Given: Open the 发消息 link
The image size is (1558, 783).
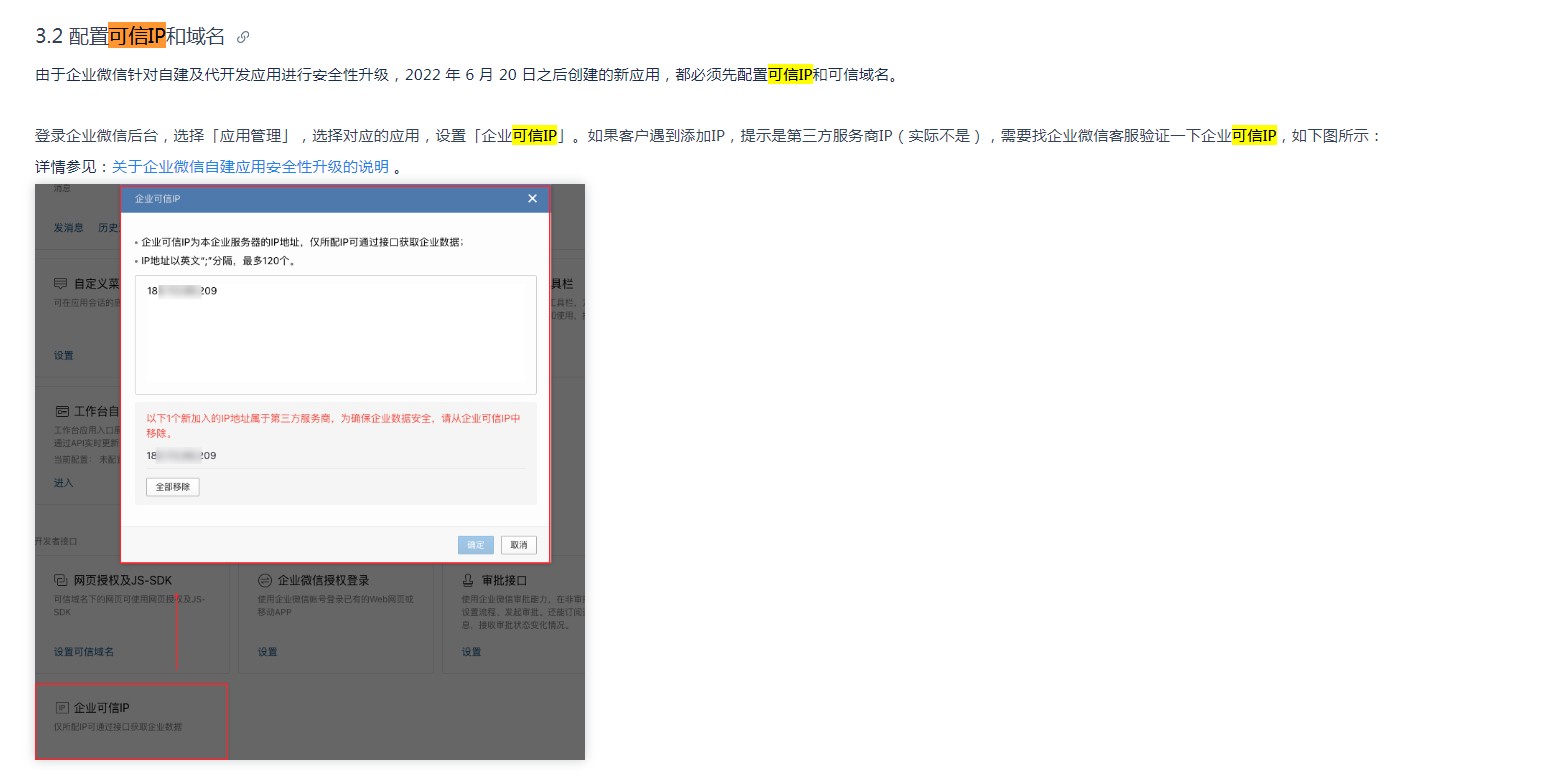Looking at the screenshot, I should click(x=69, y=228).
